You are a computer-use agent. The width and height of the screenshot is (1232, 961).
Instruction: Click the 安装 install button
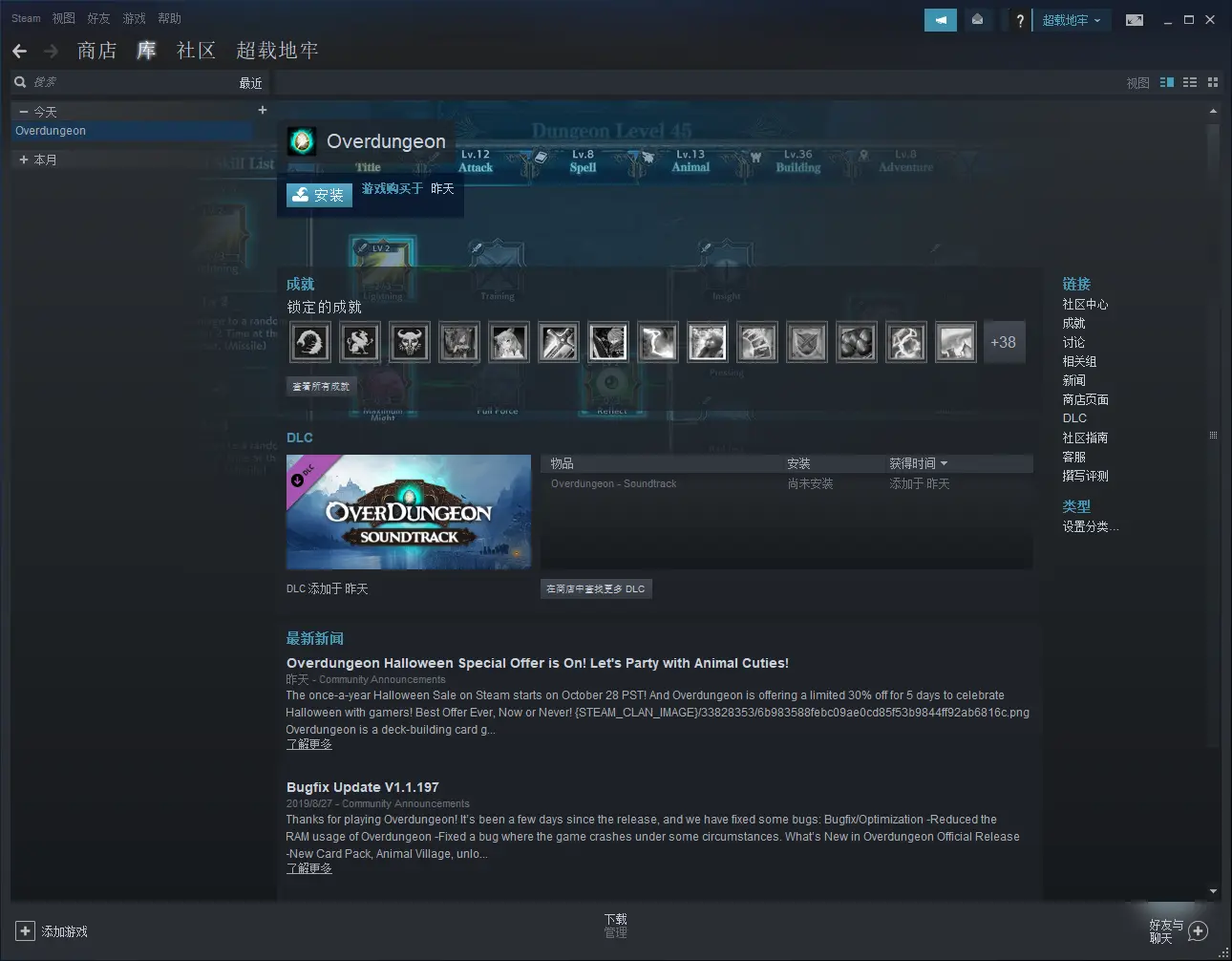coord(320,195)
